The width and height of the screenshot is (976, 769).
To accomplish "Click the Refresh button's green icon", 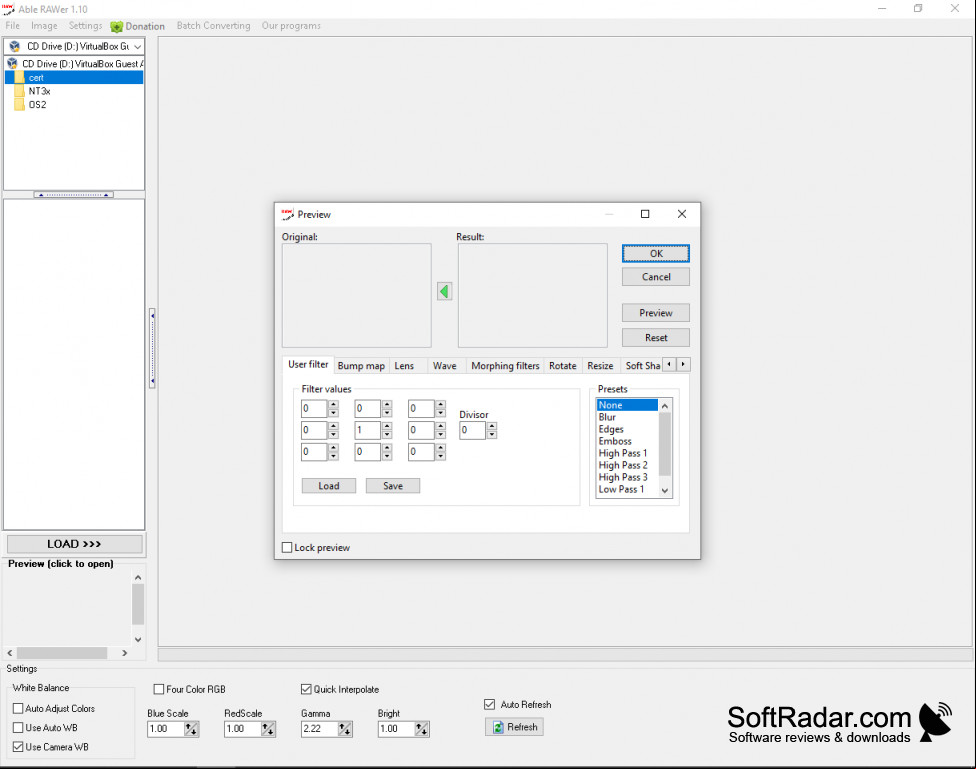I will pos(498,727).
